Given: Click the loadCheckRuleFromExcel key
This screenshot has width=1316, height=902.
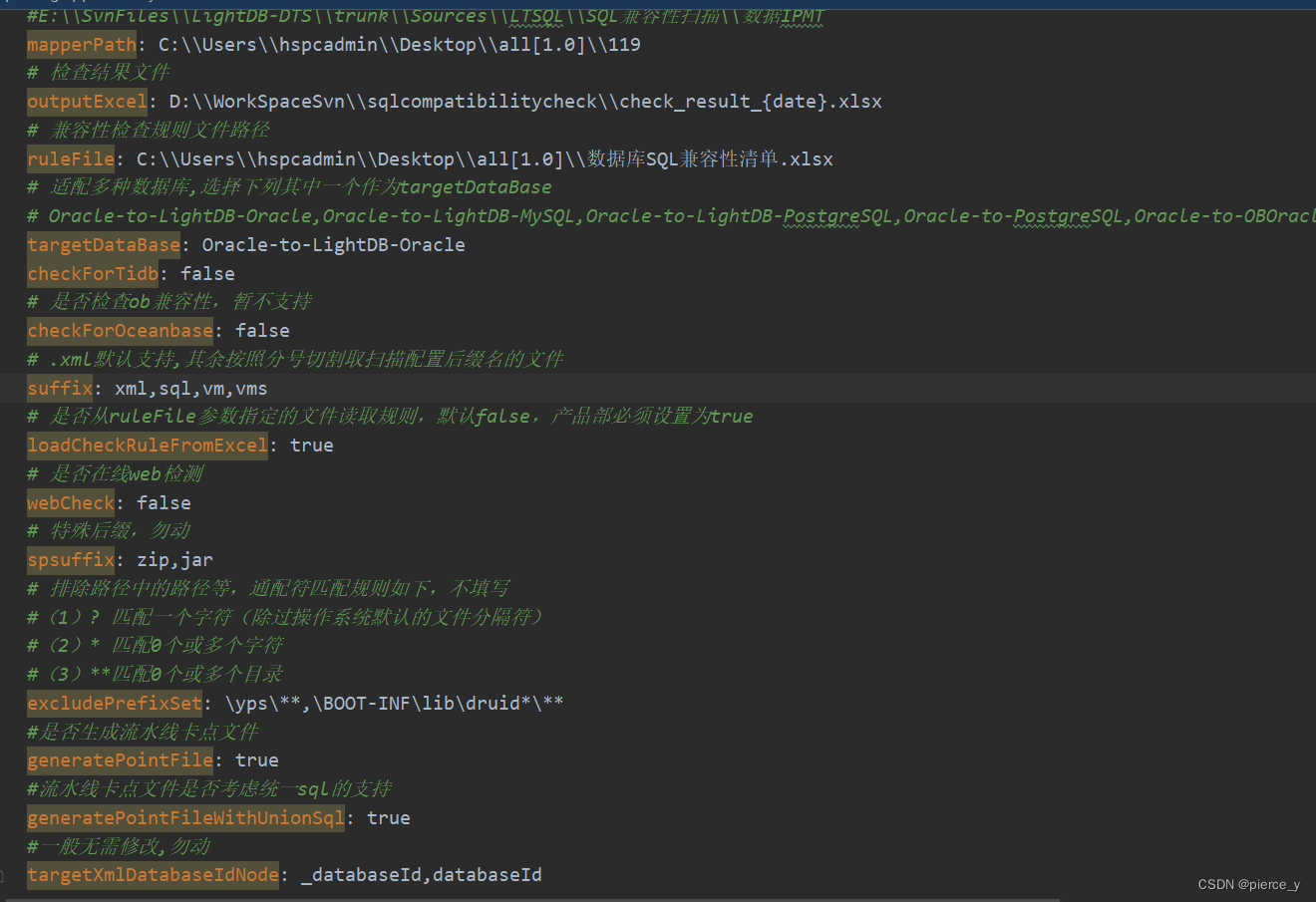Looking at the screenshot, I should click(x=146, y=445).
